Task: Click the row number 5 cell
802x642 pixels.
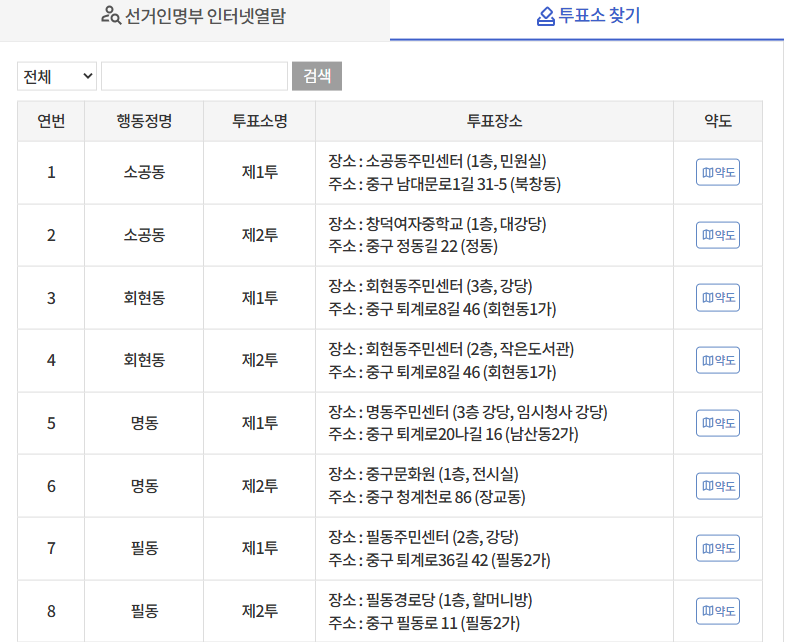Action: pos(51,423)
